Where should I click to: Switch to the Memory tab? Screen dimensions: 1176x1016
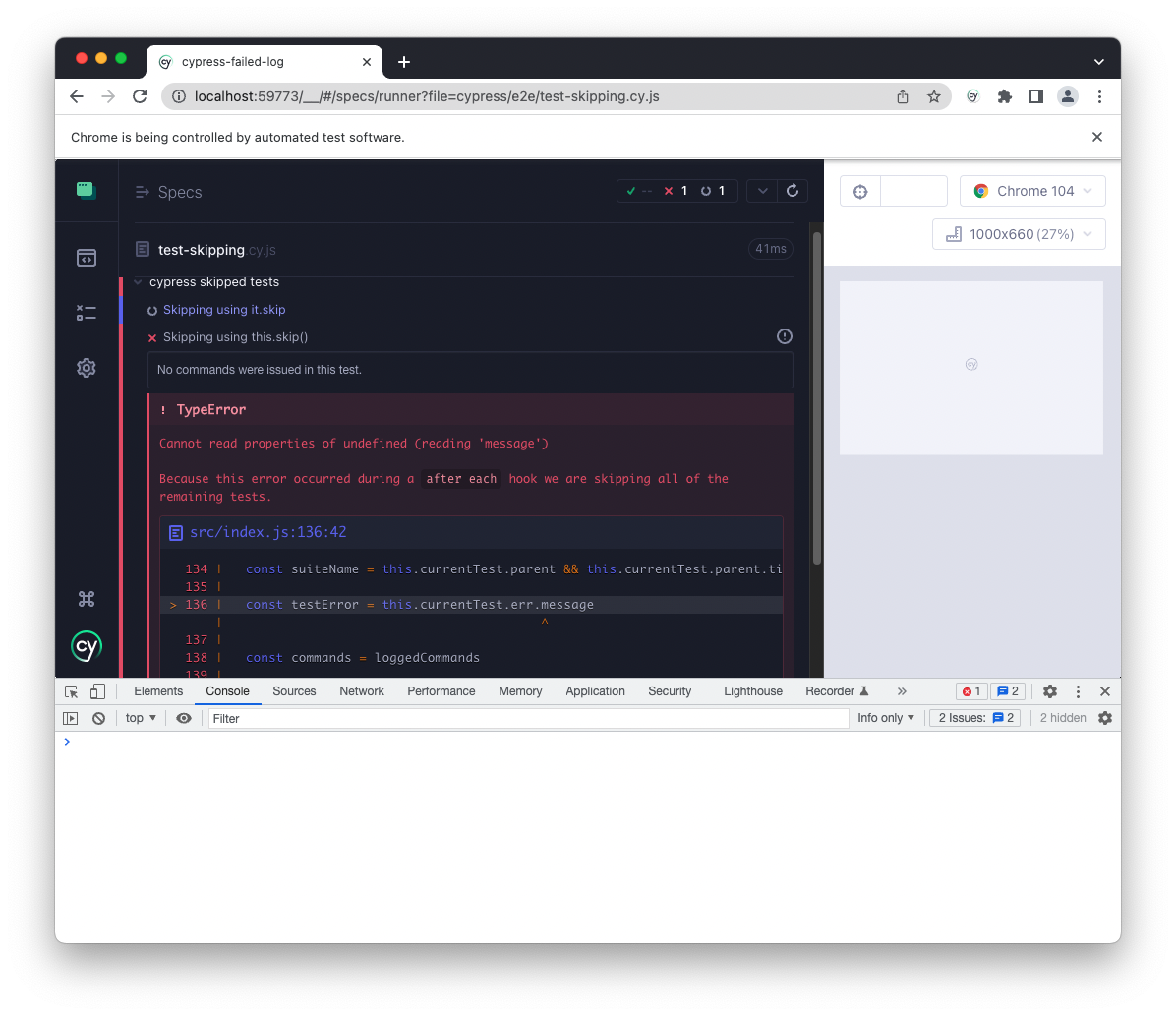click(x=520, y=691)
